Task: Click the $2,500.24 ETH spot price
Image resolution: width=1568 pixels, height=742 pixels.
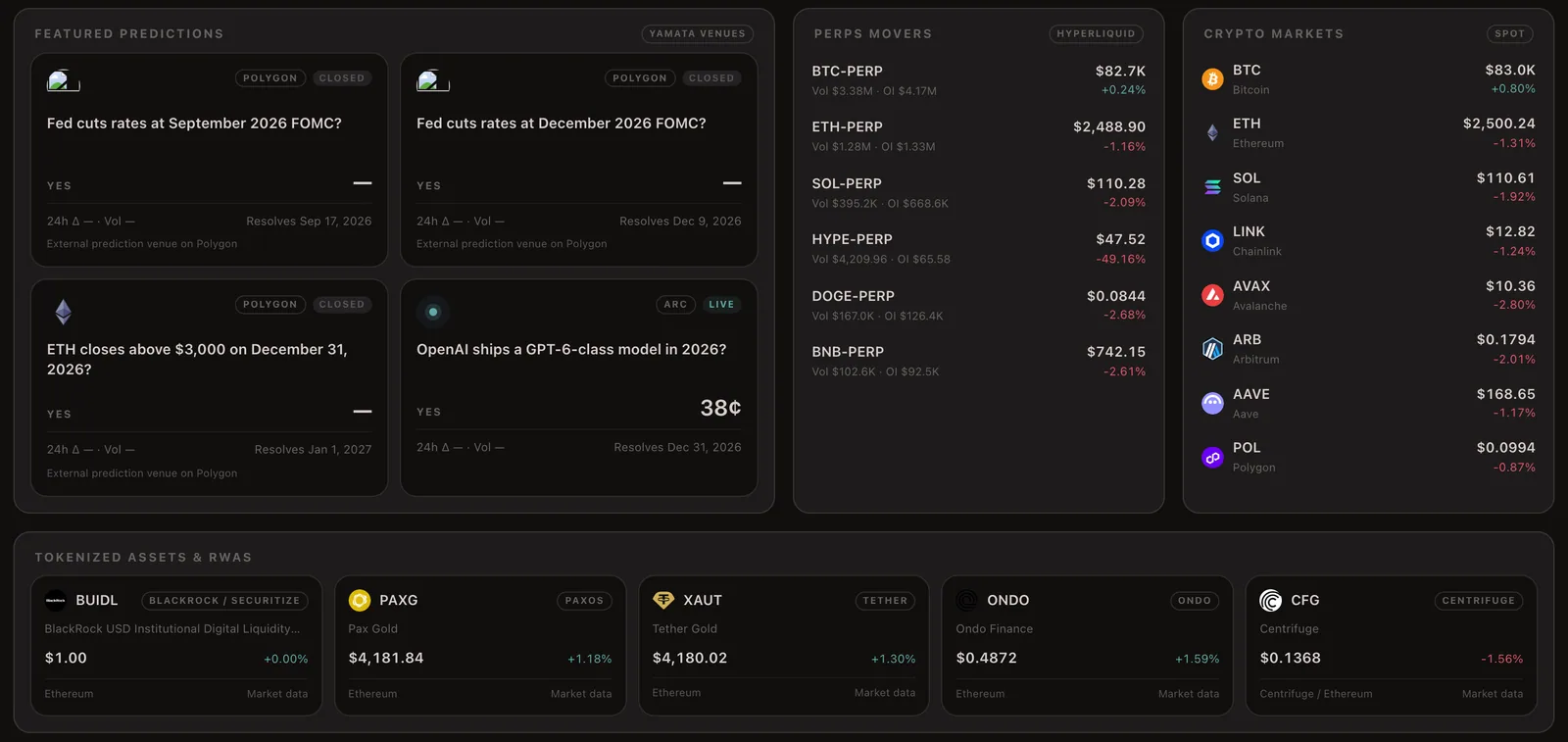Action: (x=1499, y=124)
